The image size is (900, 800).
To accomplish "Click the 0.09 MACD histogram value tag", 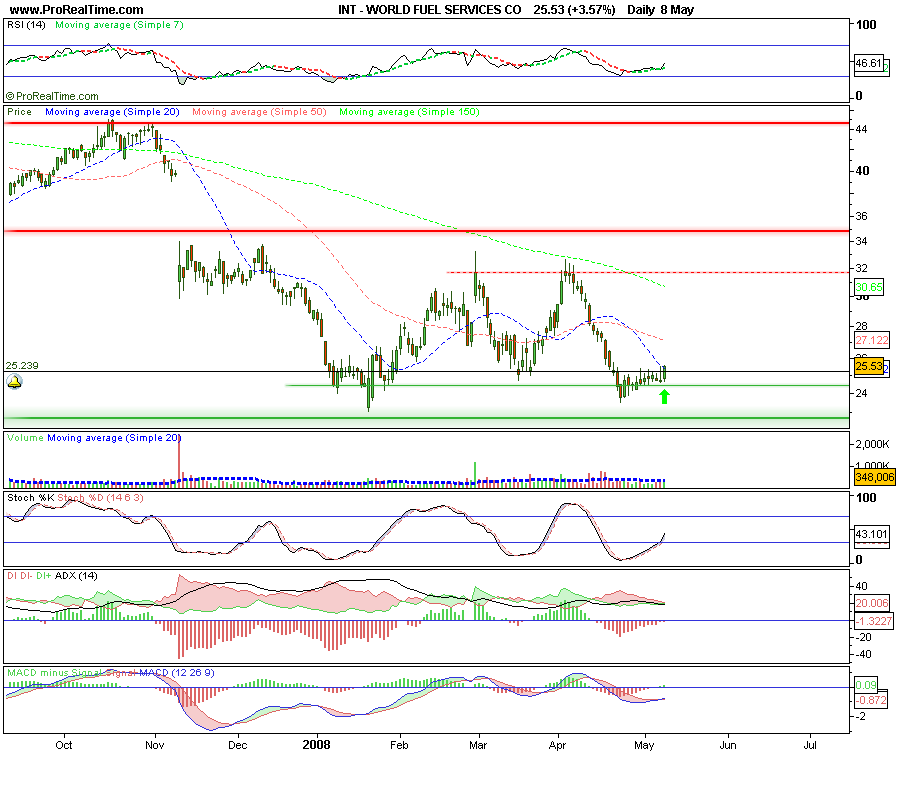I will [866, 685].
